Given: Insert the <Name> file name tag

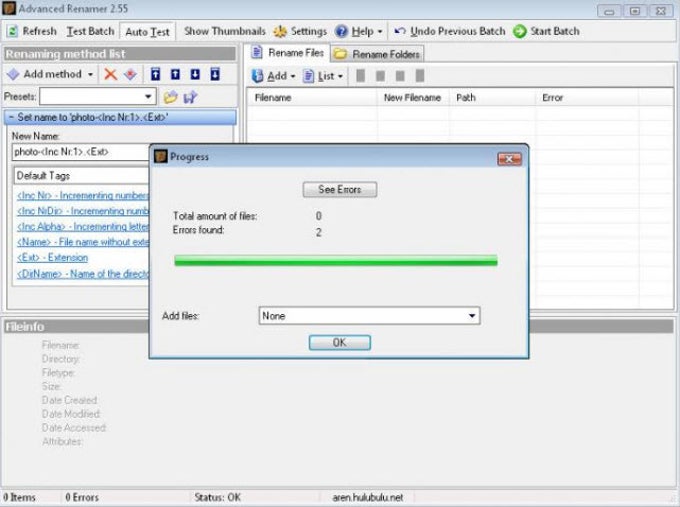Looking at the screenshot, I should [82, 242].
